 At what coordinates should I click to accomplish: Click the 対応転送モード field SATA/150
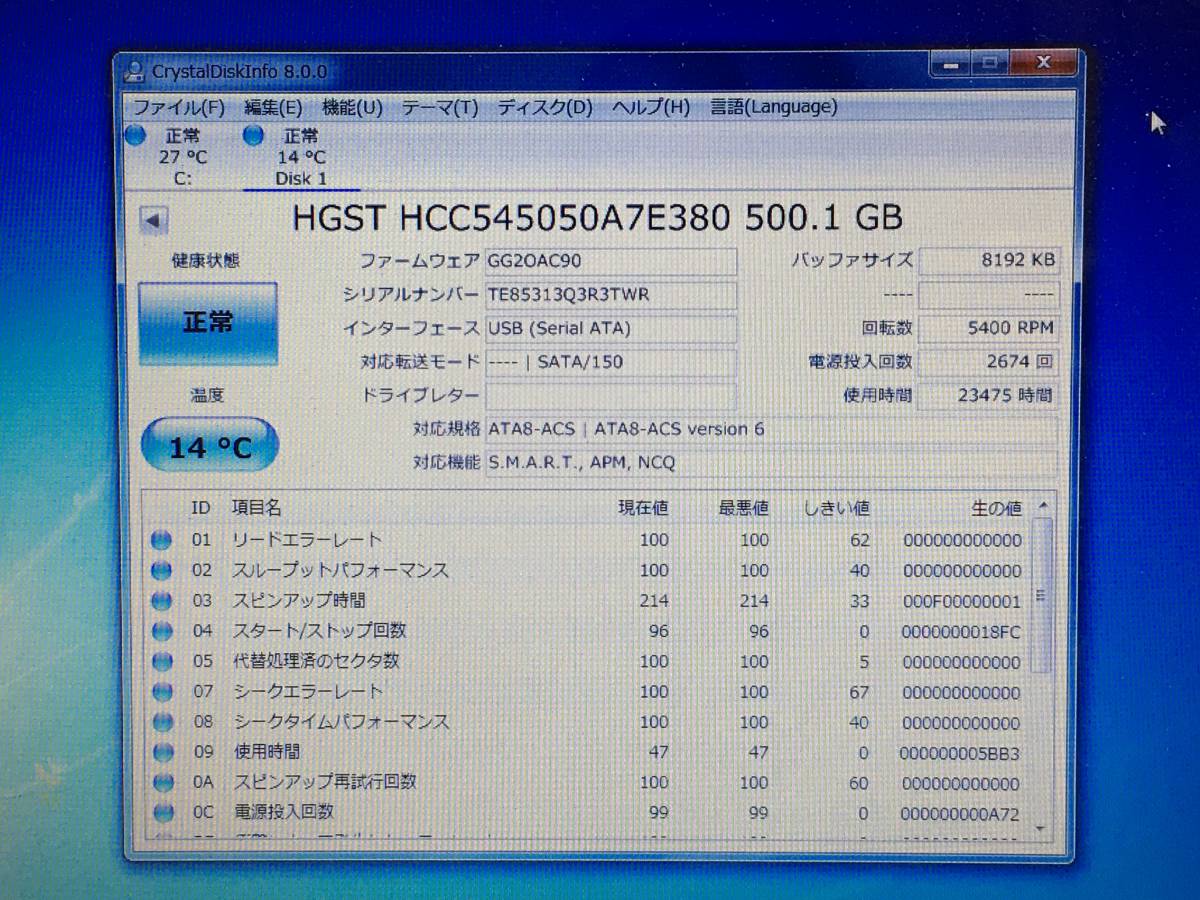(611, 362)
